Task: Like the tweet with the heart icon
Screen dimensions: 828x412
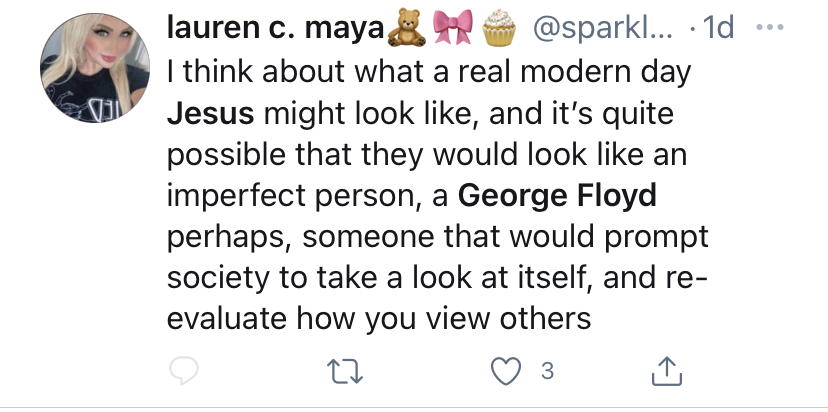Action: pyautogui.click(x=506, y=371)
